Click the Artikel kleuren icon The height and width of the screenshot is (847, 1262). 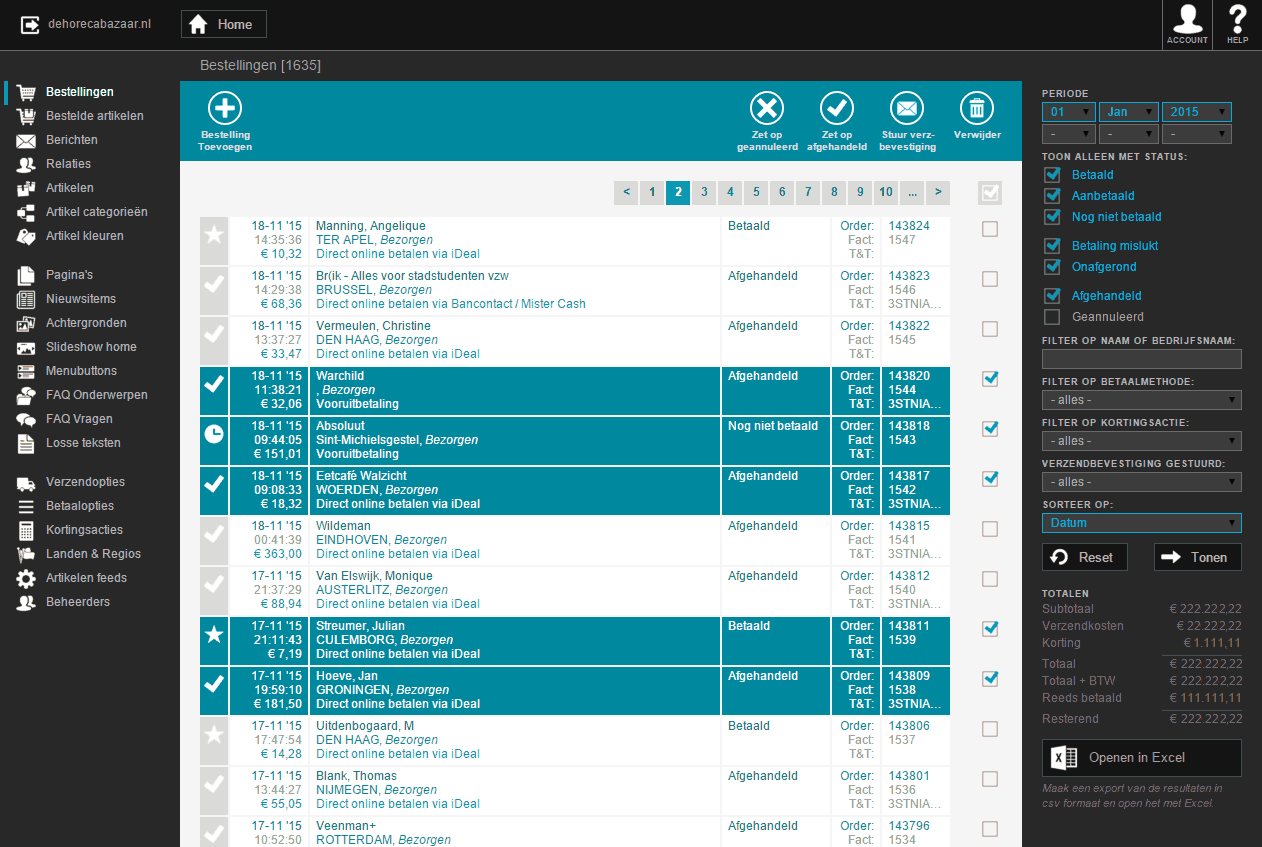[27, 236]
